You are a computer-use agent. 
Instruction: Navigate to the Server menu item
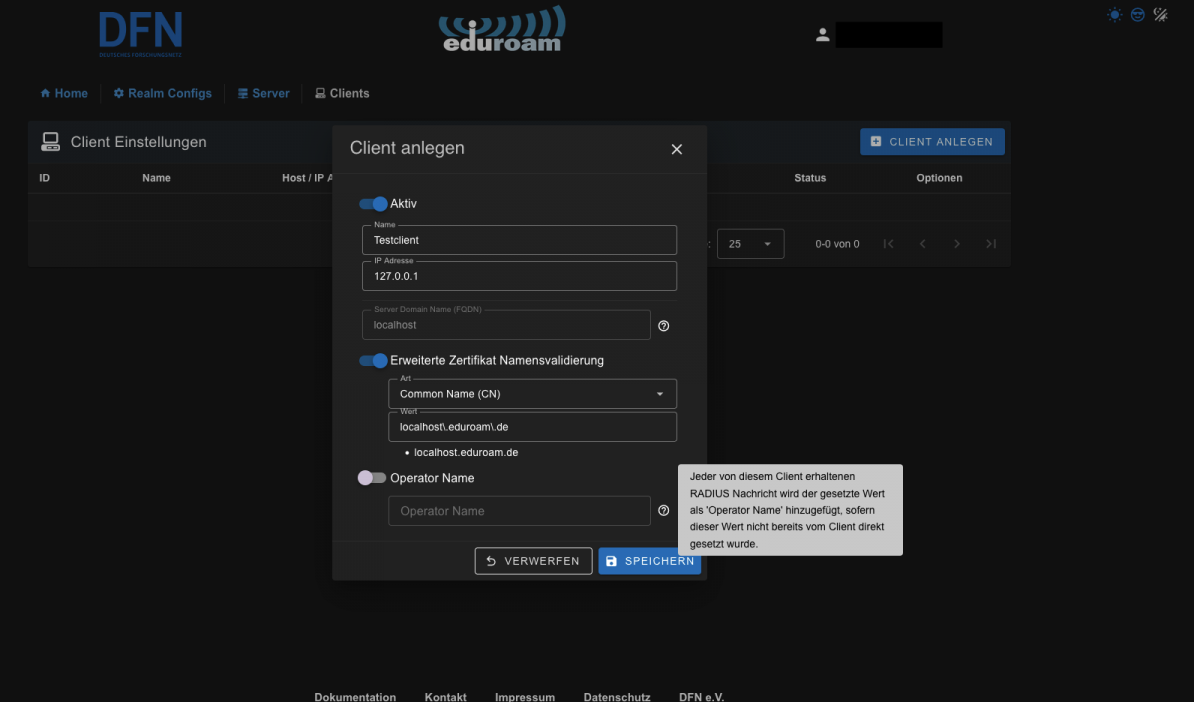click(263, 94)
